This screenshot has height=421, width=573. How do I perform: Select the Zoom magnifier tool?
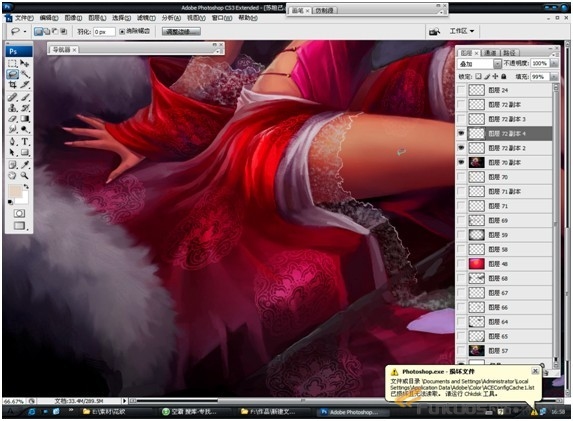point(25,175)
